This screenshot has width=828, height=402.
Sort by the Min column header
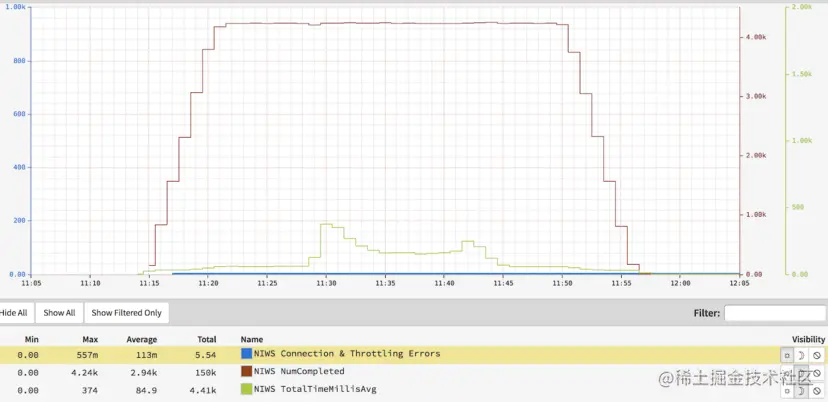click(32, 339)
